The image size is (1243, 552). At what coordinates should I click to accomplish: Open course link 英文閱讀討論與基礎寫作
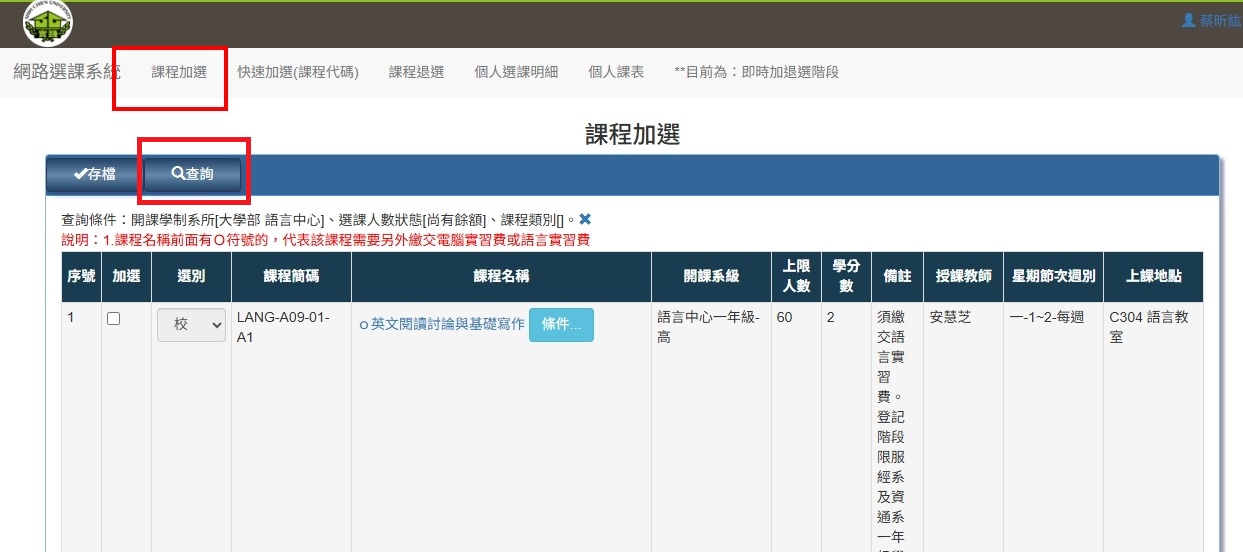[x=447, y=324]
